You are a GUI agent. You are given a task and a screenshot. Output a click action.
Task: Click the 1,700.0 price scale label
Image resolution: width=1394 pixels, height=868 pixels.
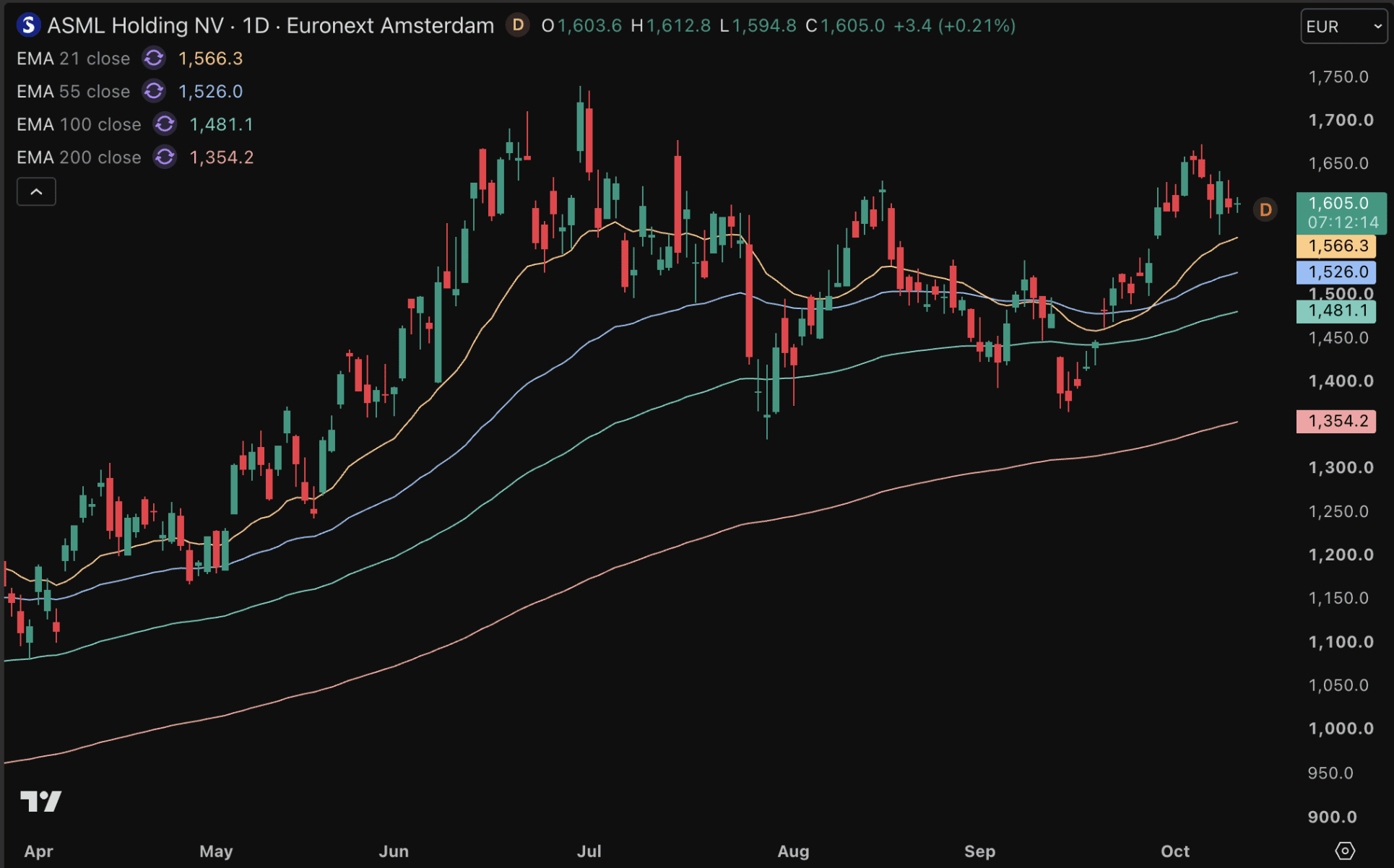1341,120
